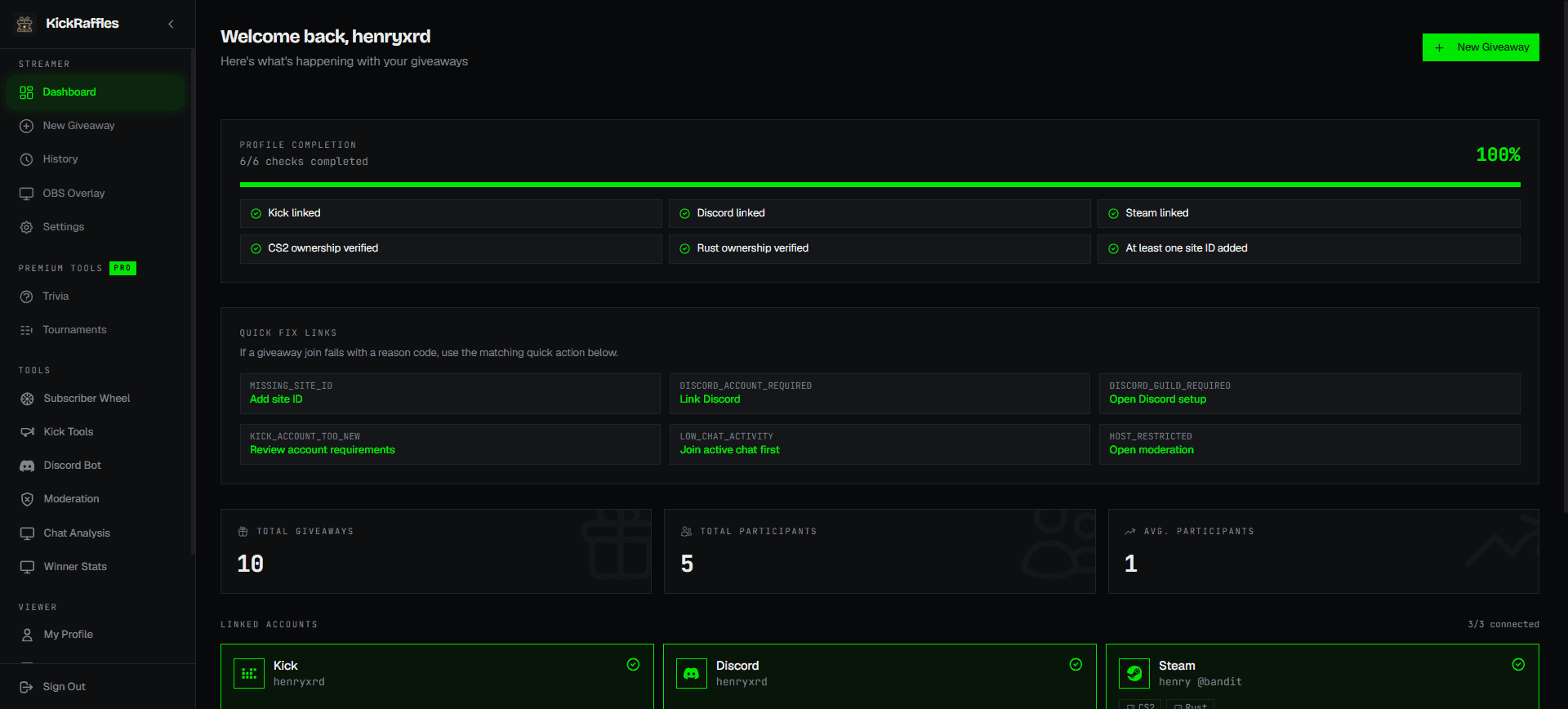Image resolution: width=1568 pixels, height=709 pixels.
Task: Click the Sign Out arrow icon
Action: pyautogui.click(x=26, y=687)
